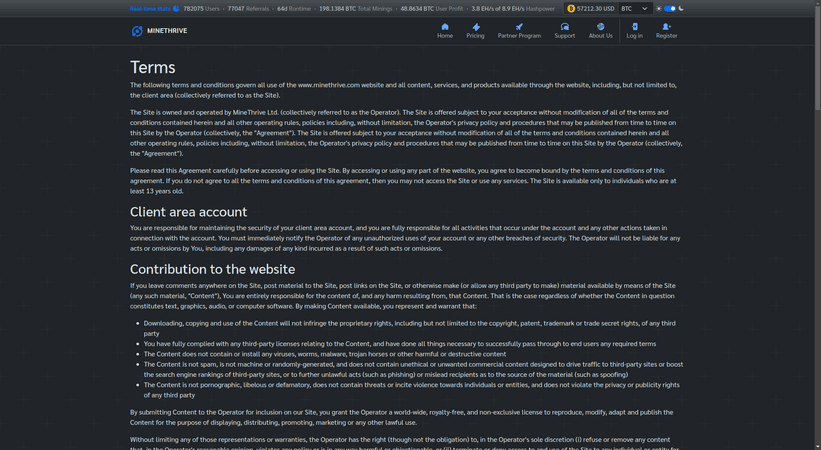Click the Register user icon

[x=666, y=27]
